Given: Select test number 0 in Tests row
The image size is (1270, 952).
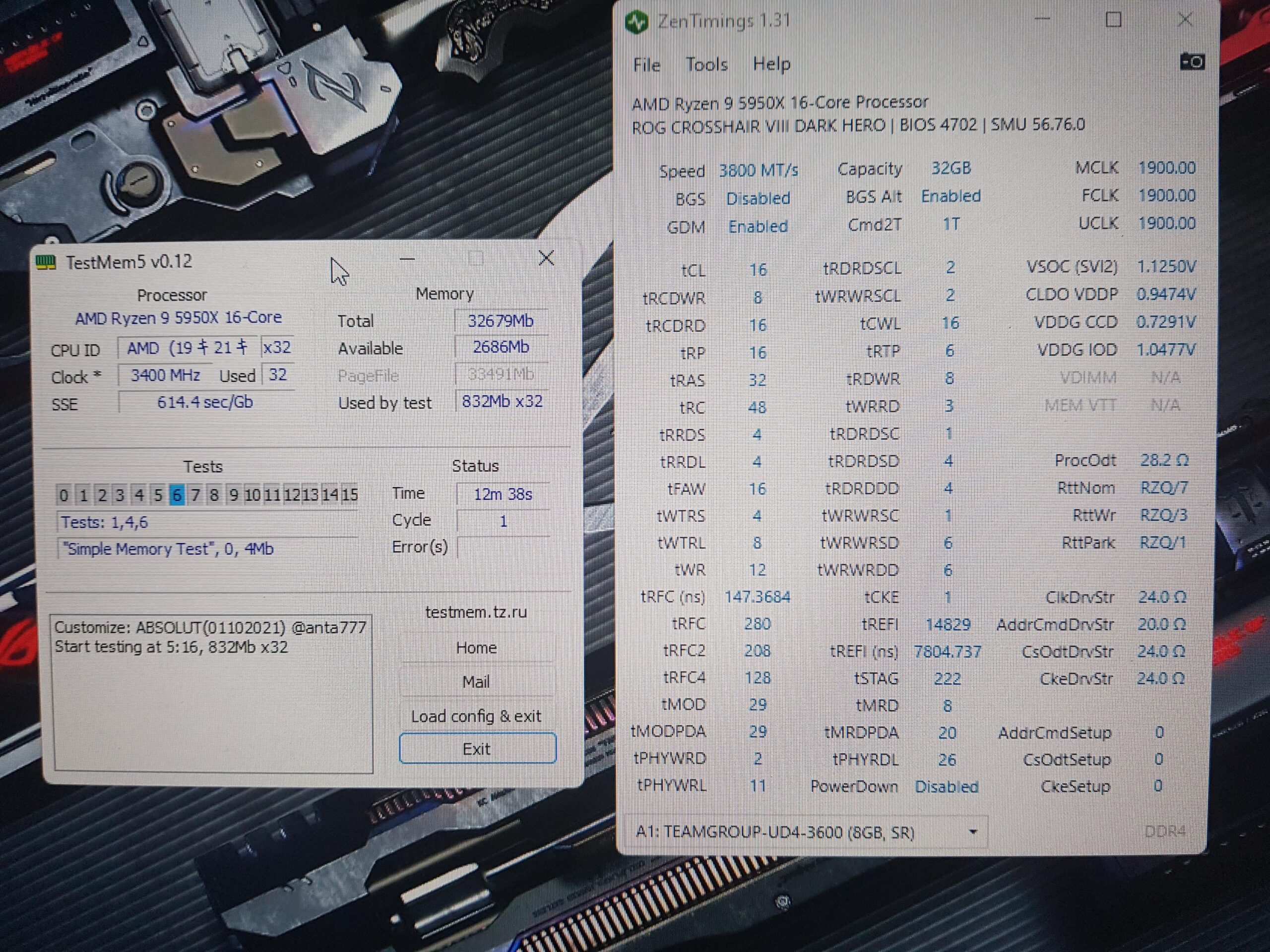Looking at the screenshot, I should coord(63,495).
